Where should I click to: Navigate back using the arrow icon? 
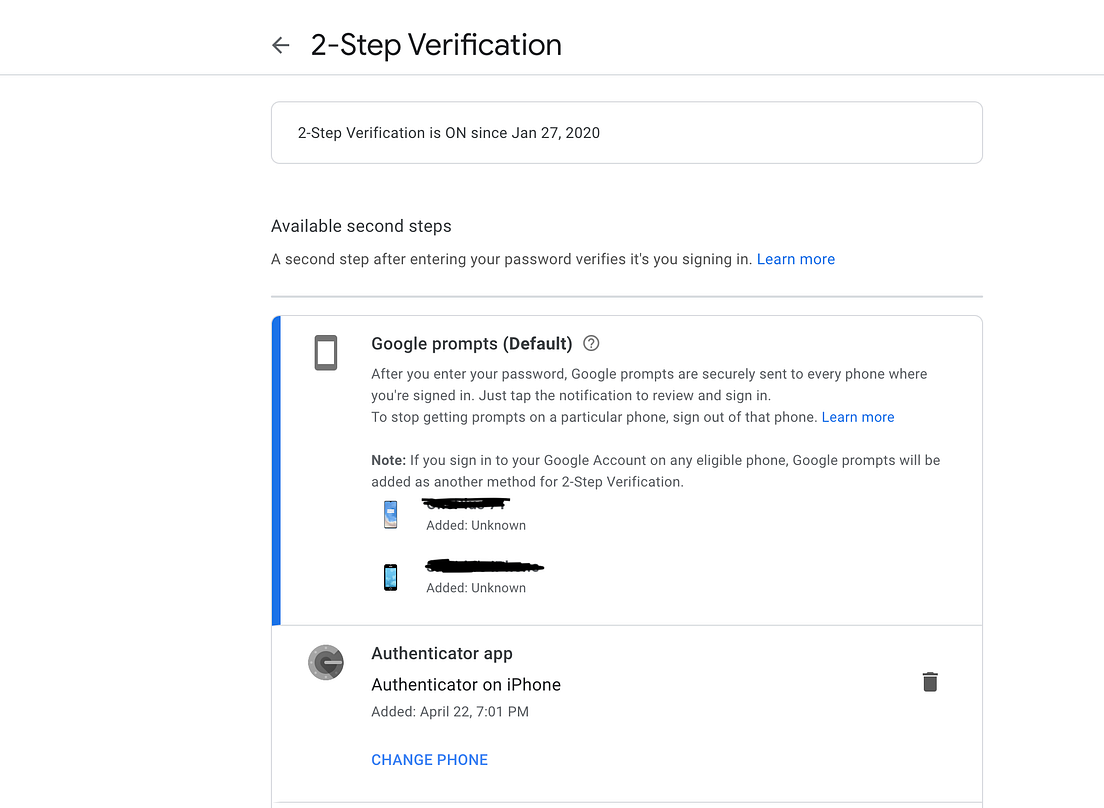tap(280, 45)
